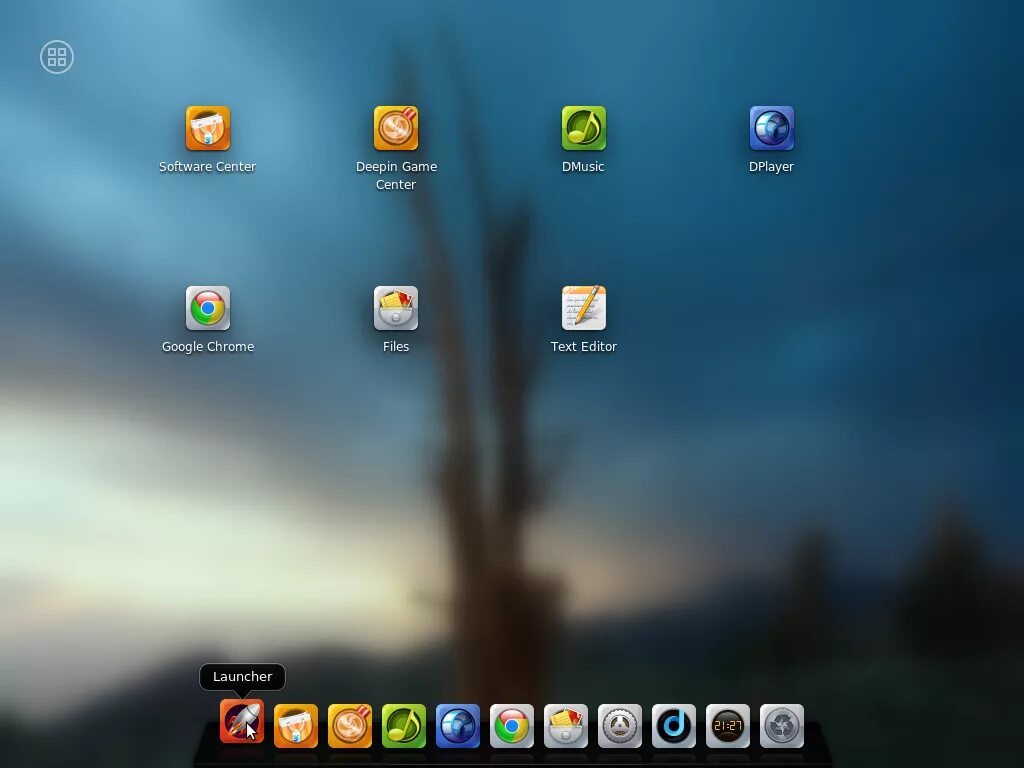
Task: Open DPlayer from the launcher grid
Action: pos(772,128)
